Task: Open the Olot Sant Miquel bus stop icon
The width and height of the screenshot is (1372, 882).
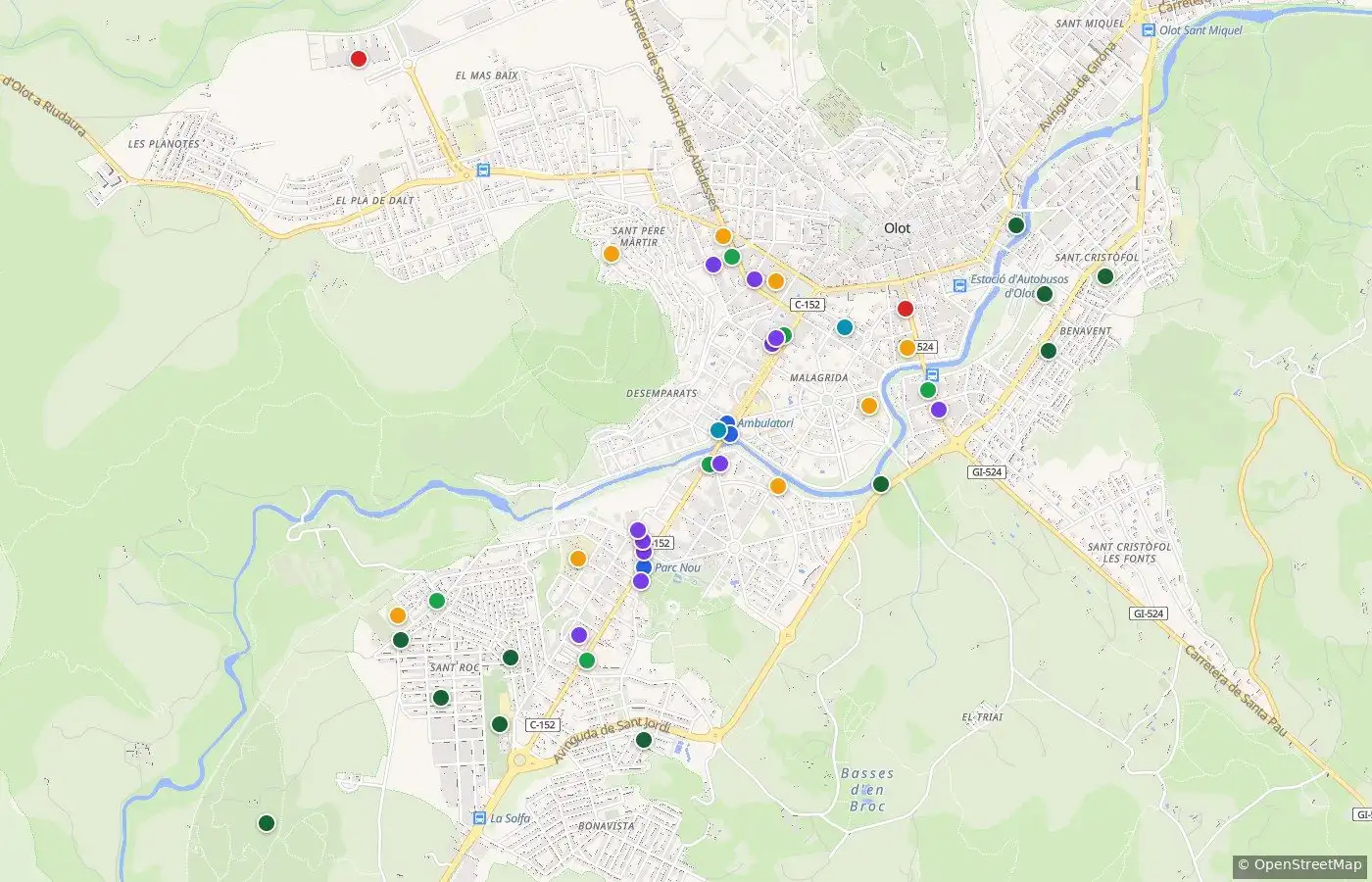Action: (1148, 30)
